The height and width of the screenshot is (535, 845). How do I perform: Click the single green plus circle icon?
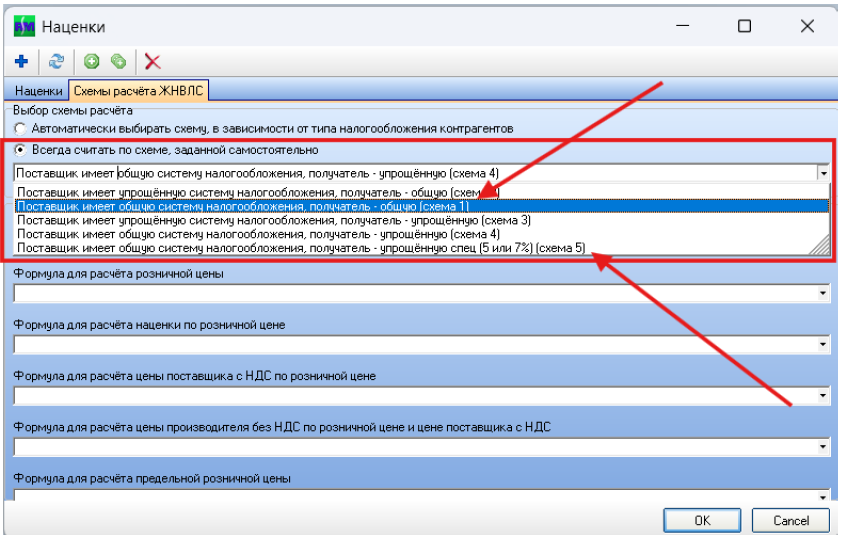coord(91,62)
